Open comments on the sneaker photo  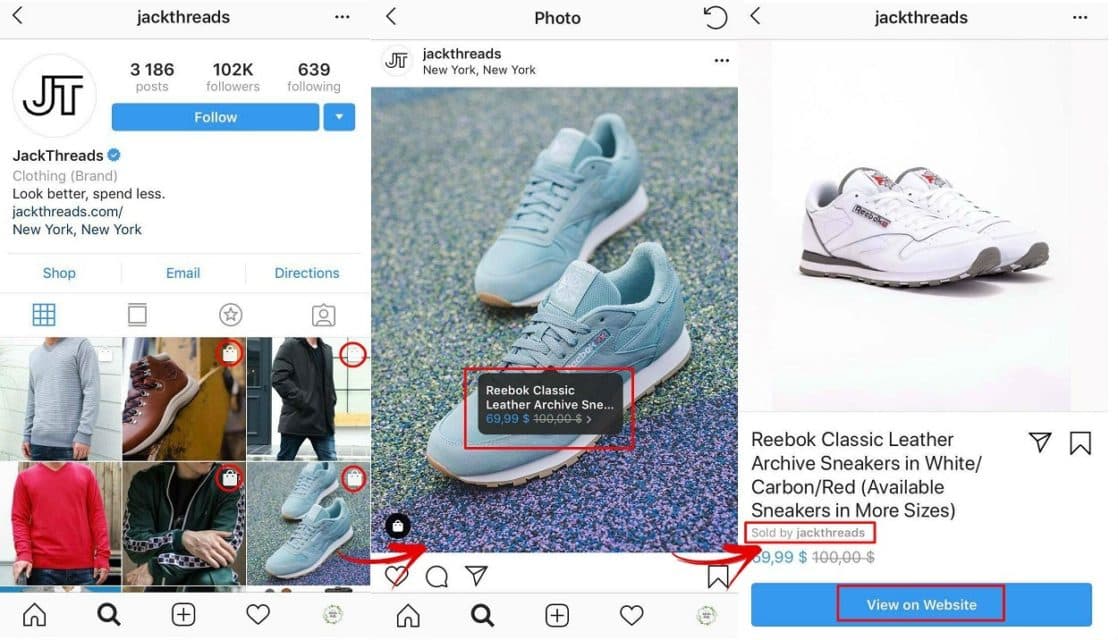pos(436,576)
